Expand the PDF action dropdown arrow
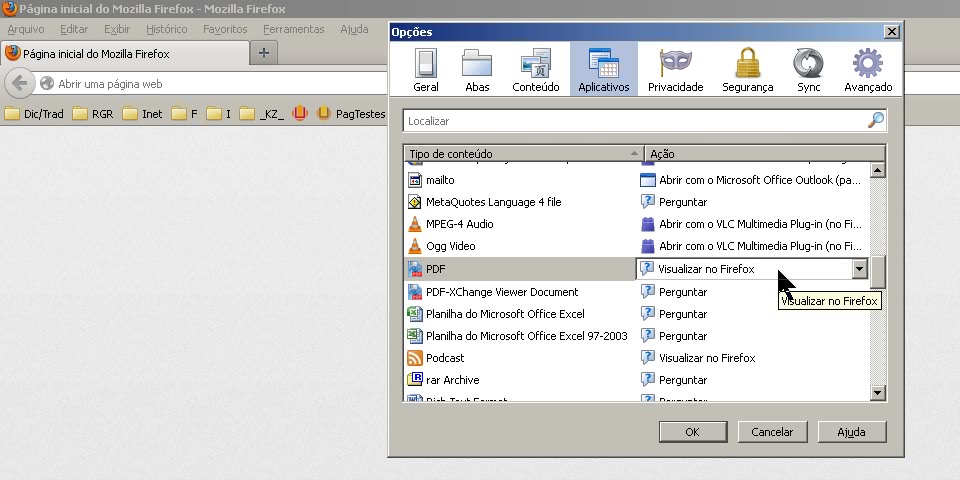The image size is (960, 480). (x=859, y=269)
